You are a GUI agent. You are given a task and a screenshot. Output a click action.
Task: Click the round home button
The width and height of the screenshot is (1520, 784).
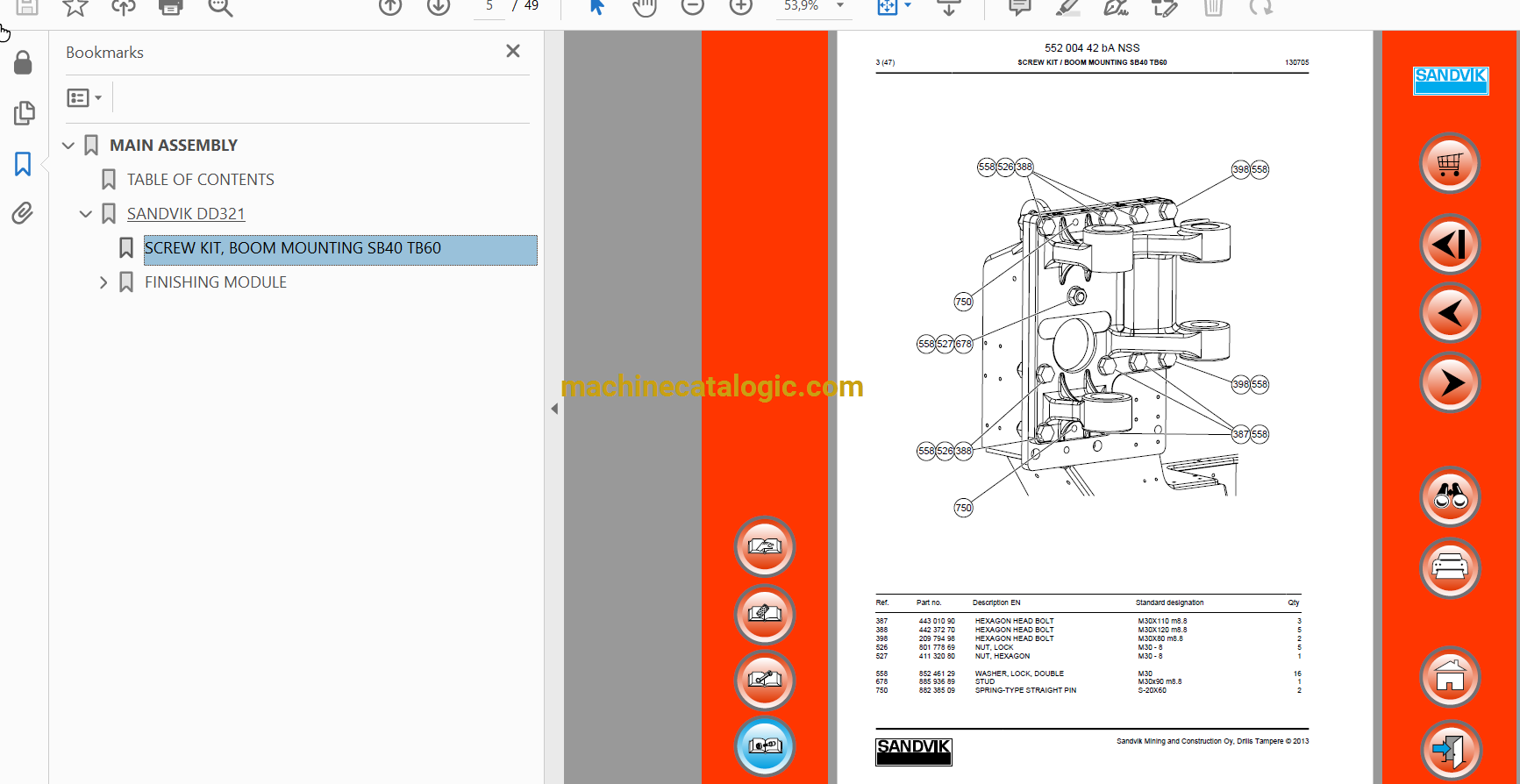click(x=1450, y=677)
